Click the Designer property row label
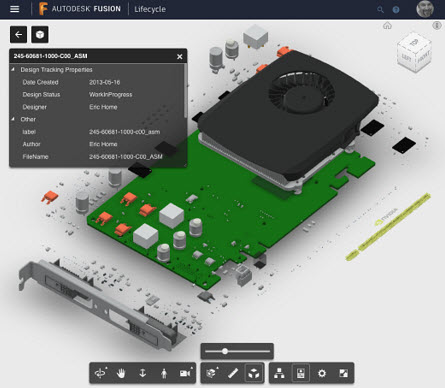 tap(35, 107)
